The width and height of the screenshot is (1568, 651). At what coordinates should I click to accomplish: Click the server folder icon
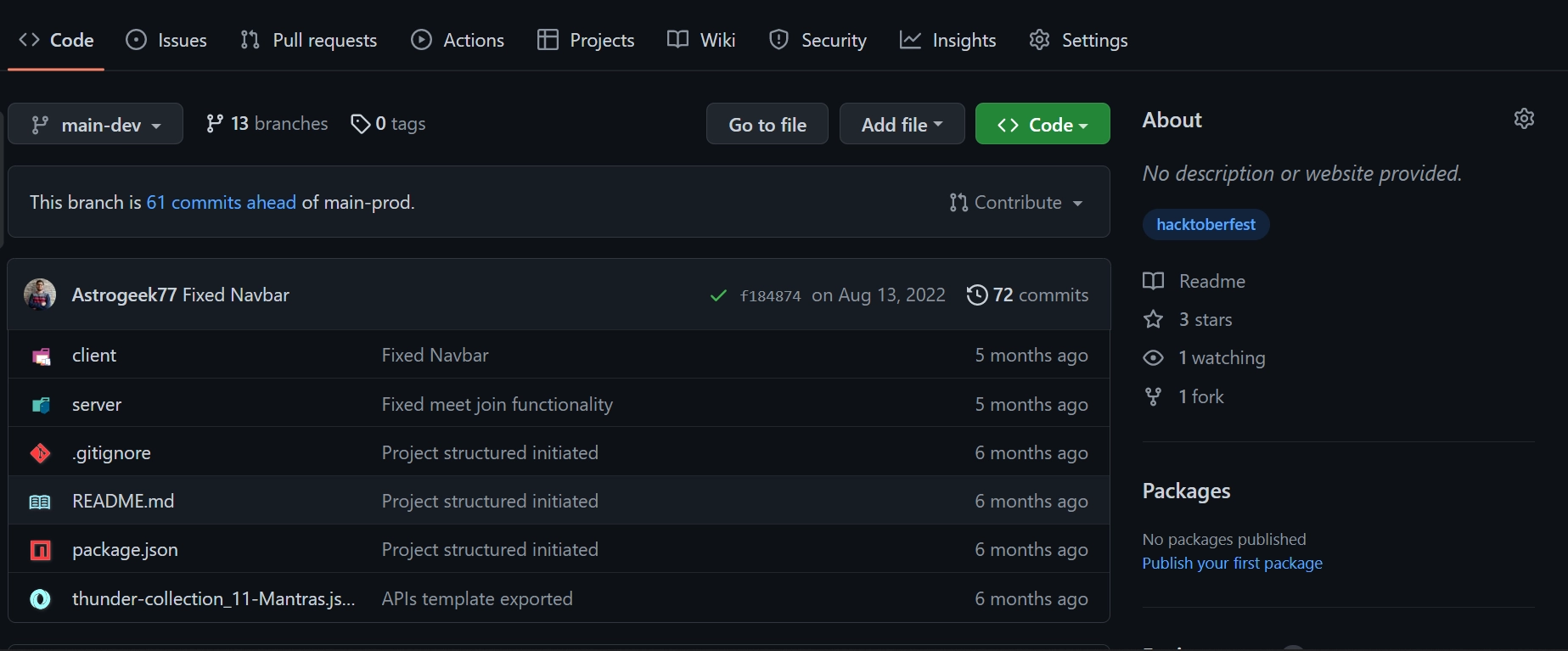coord(41,405)
